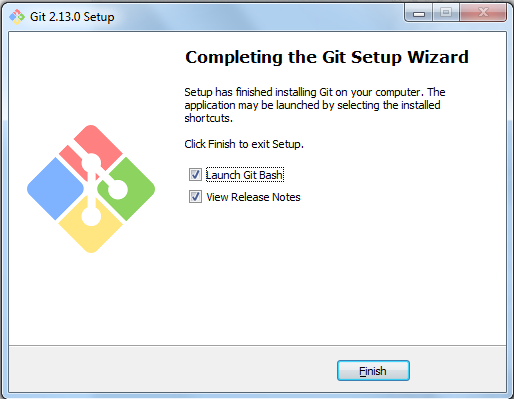Click the disabled maximize window button
The height and width of the screenshot is (399, 514).
(x=446, y=13)
